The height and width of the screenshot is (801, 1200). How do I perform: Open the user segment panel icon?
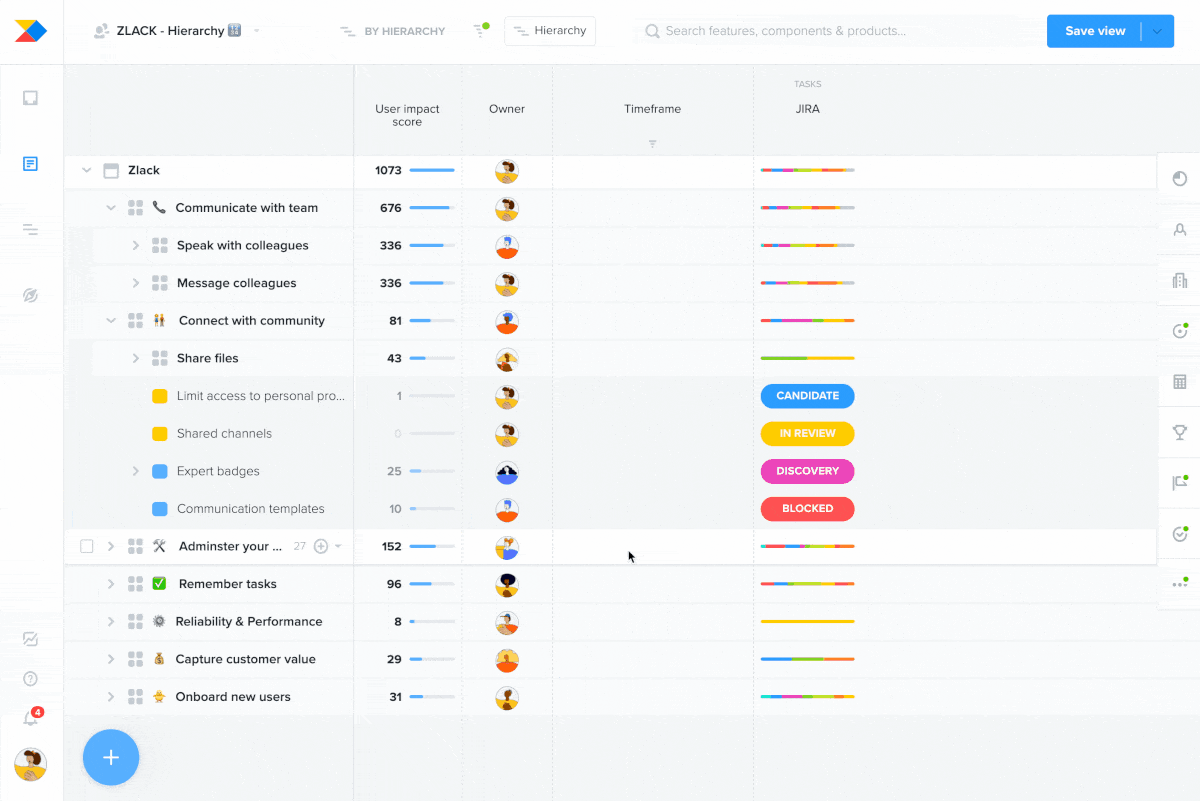(1180, 229)
